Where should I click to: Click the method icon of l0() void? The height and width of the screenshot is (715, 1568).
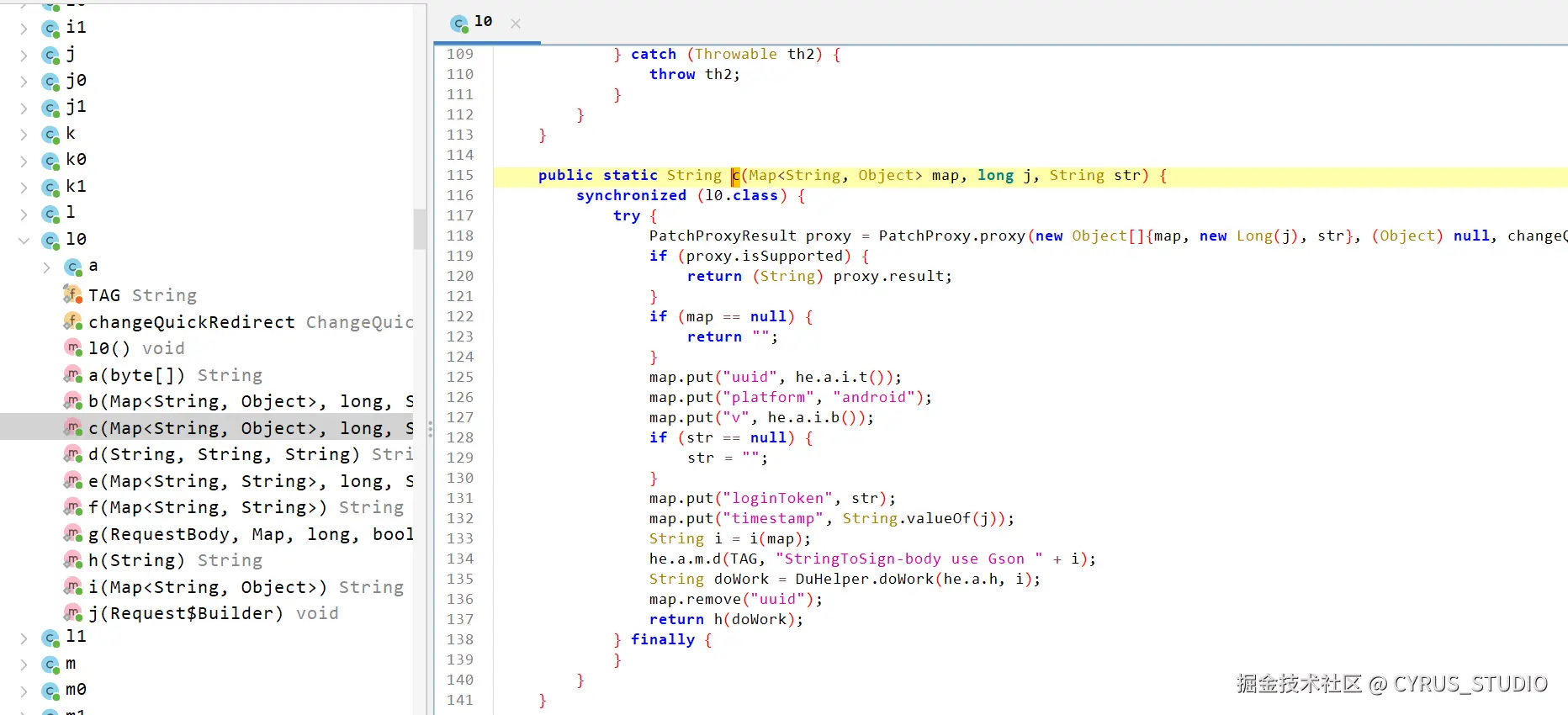tap(72, 347)
